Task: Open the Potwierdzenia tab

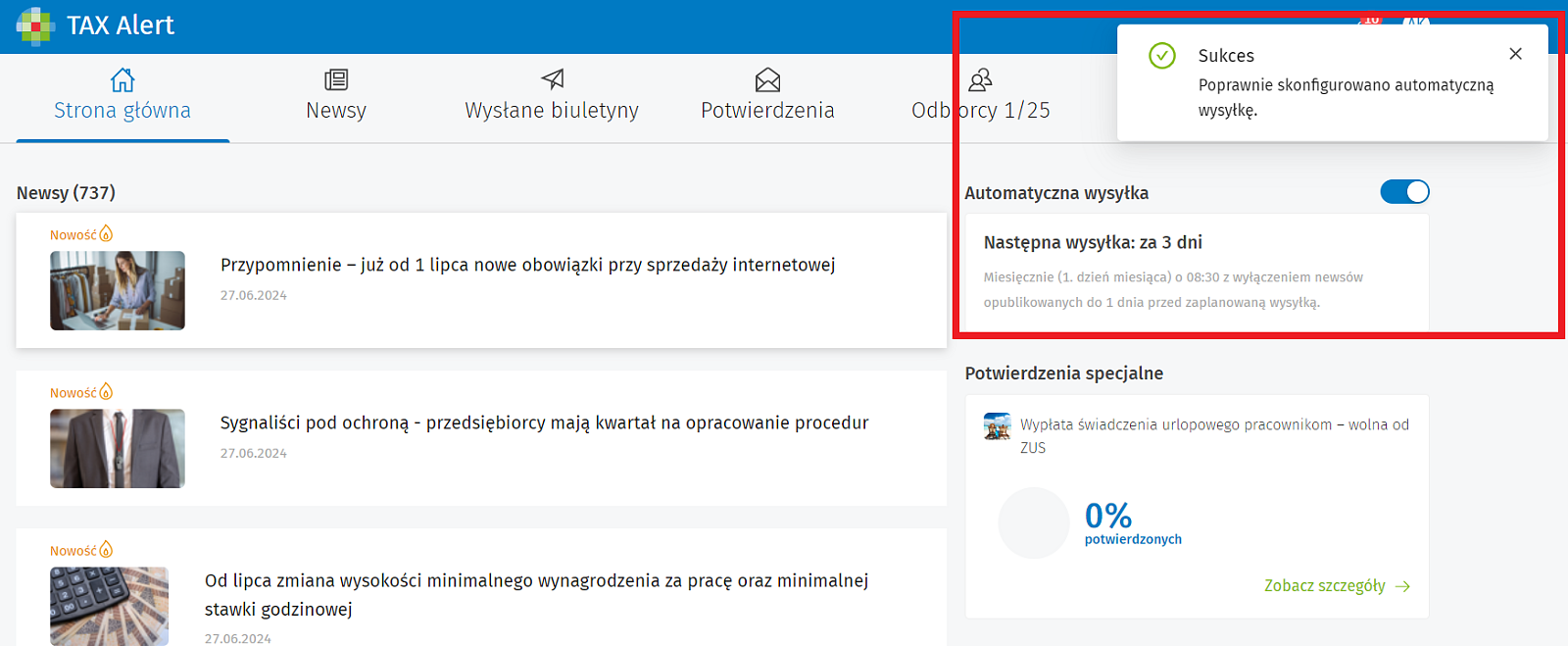Action: click(767, 97)
